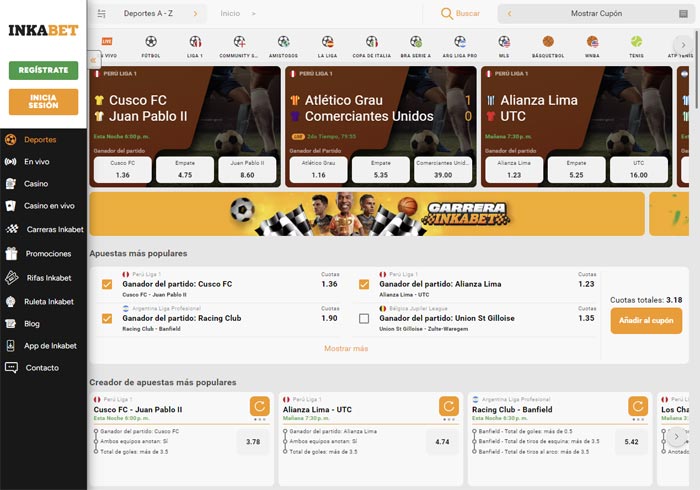Add the 4.74 bet builder odds
This screenshot has width=700, height=490.
(x=442, y=442)
